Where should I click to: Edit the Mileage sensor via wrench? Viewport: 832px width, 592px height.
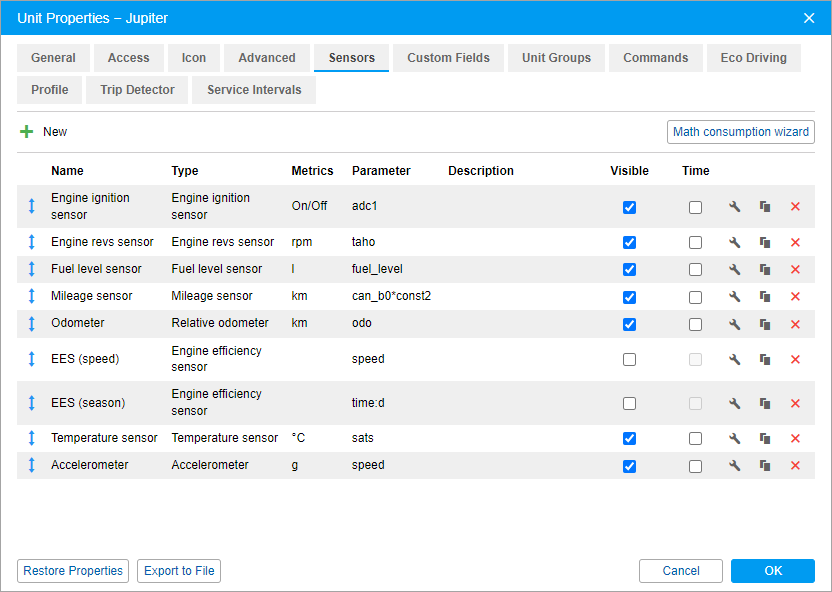point(734,297)
